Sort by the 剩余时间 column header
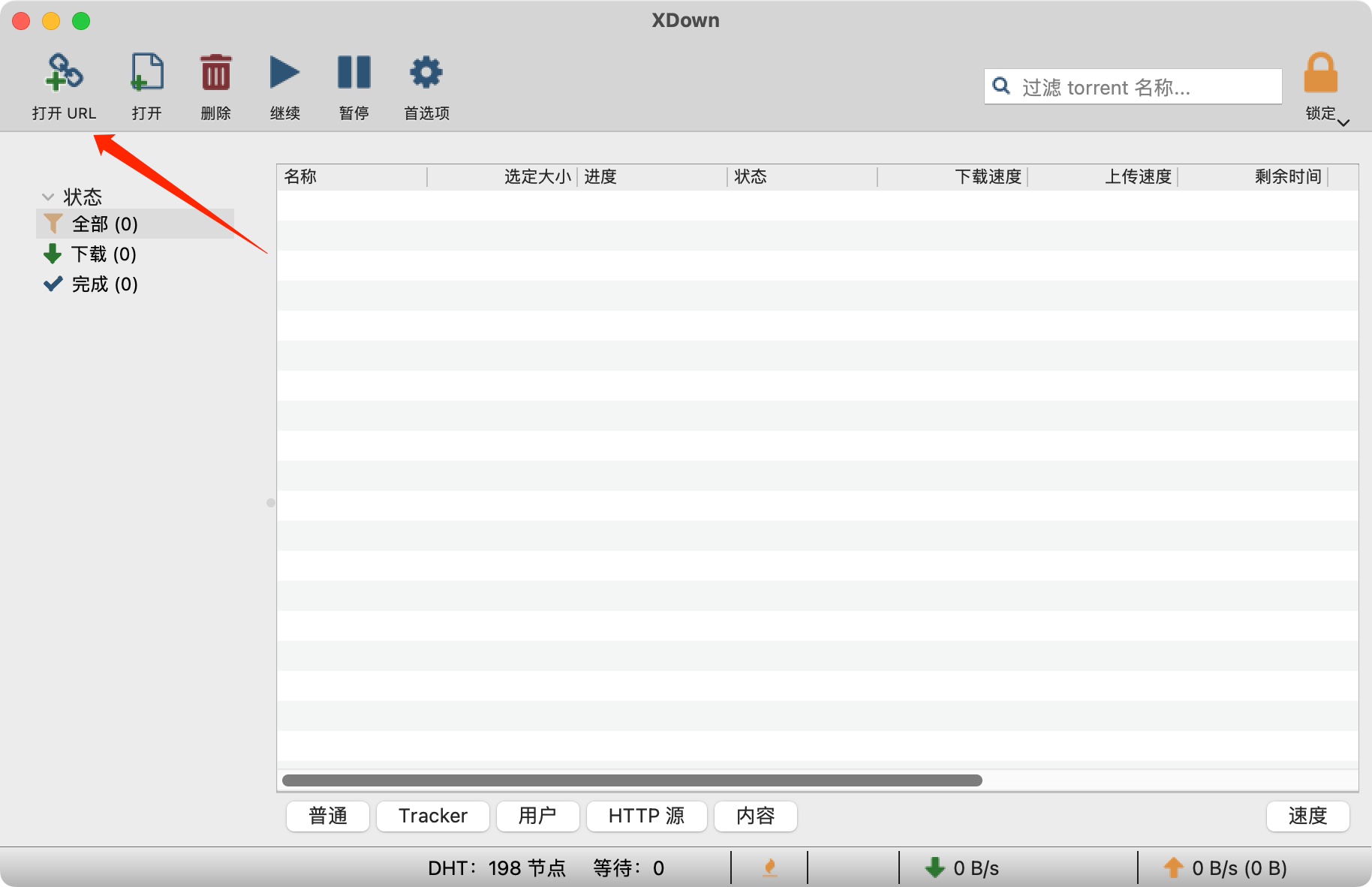This screenshot has height=887, width=1372. 1253,176
